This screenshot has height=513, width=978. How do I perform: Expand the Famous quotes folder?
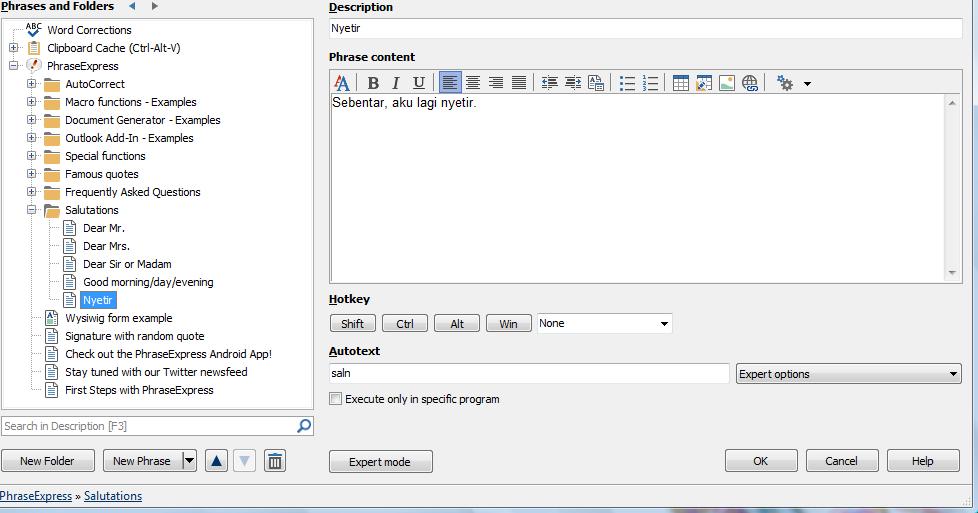tap(31, 174)
